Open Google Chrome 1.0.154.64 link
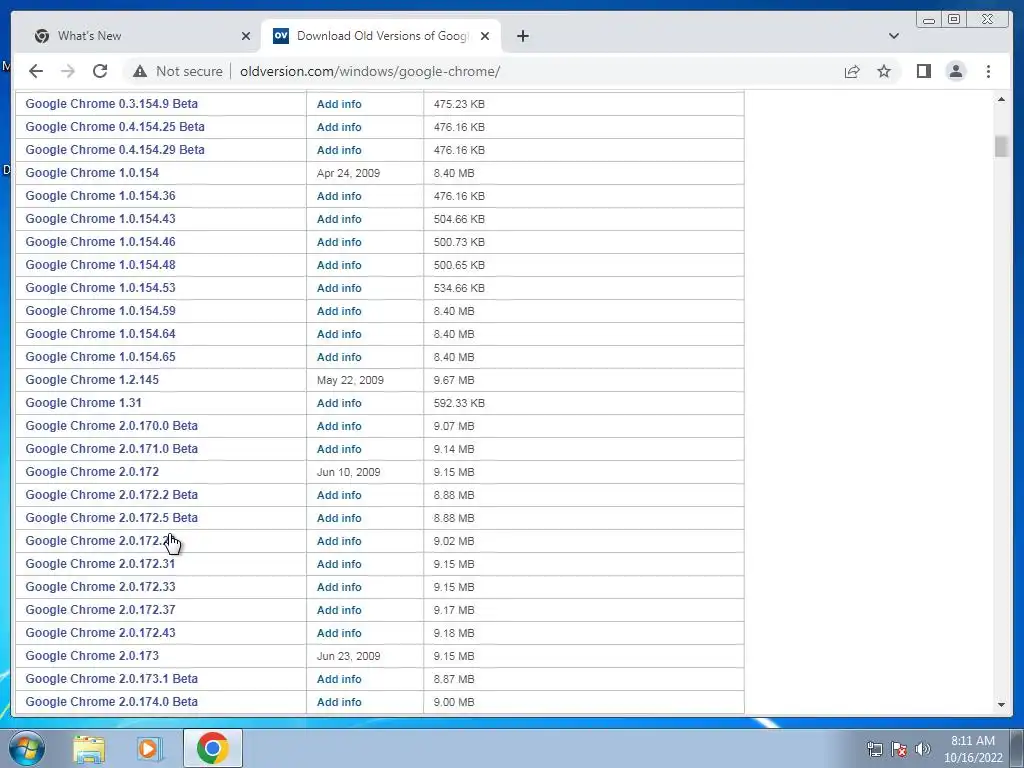This screenshot has width=1024, height=768. (x=100, y=334)
